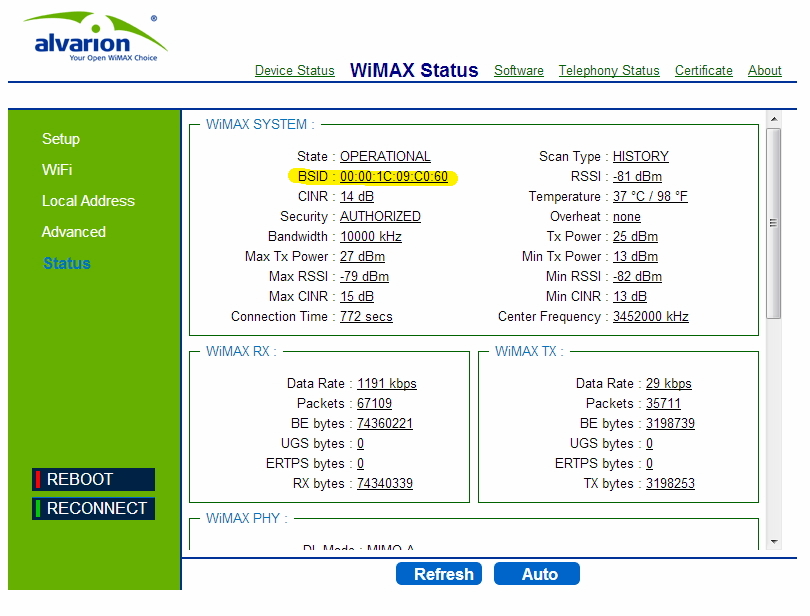Click the TX BE bytes value 3198739
810x616 pixels.
click(x=671, y=423)
